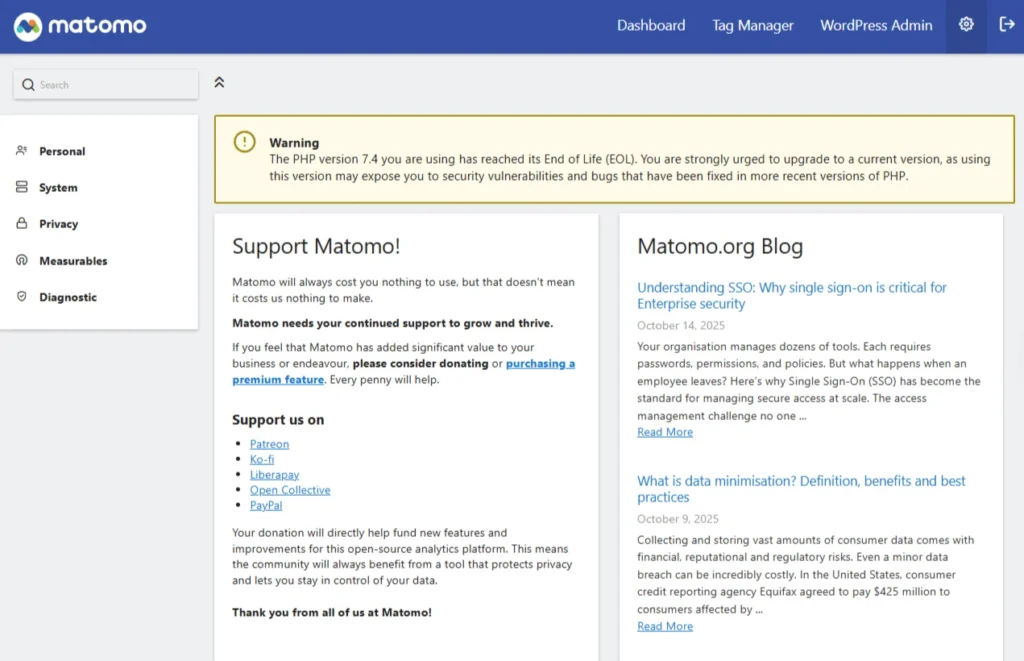Click the sign out arrow icon

click(x=1006, y=25)
